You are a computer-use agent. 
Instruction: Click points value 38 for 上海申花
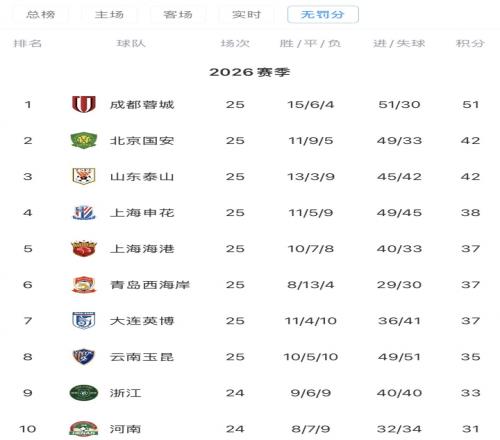pyautogui.click(x=471, y=212)
